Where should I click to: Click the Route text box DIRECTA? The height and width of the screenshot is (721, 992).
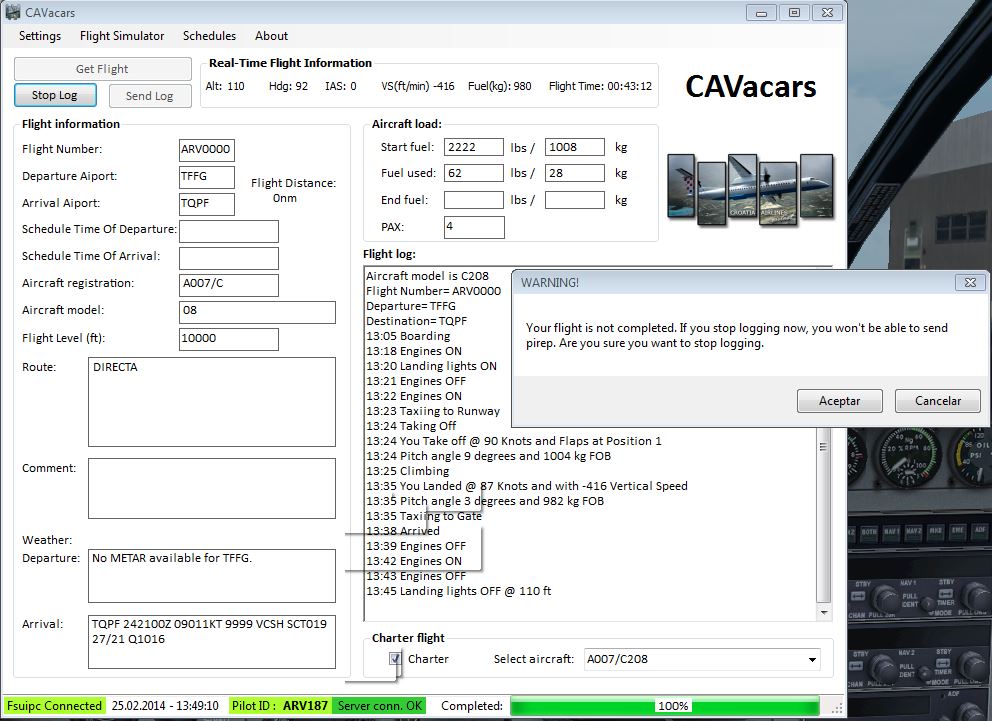212,402
